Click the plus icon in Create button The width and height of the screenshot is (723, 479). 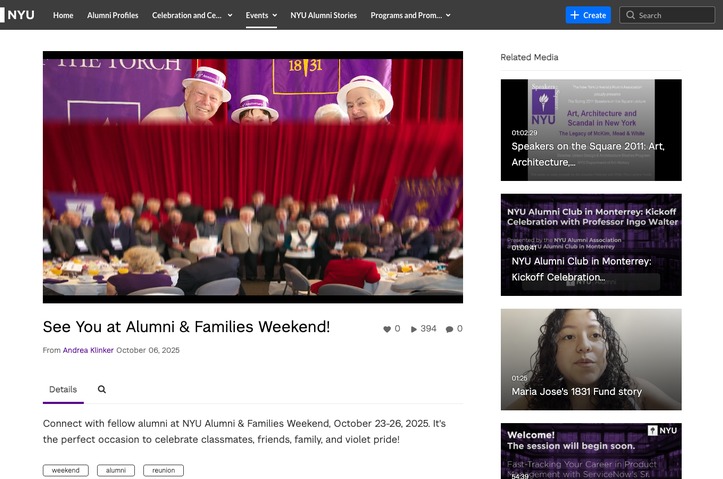[x=575, y=15]
